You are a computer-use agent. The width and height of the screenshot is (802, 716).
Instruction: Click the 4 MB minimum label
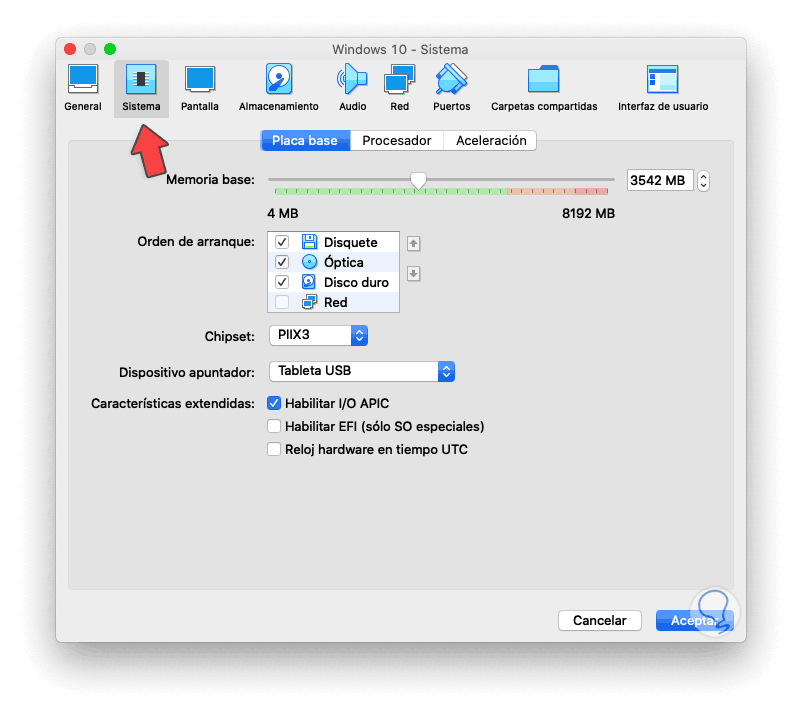click(x=283, y=213)
